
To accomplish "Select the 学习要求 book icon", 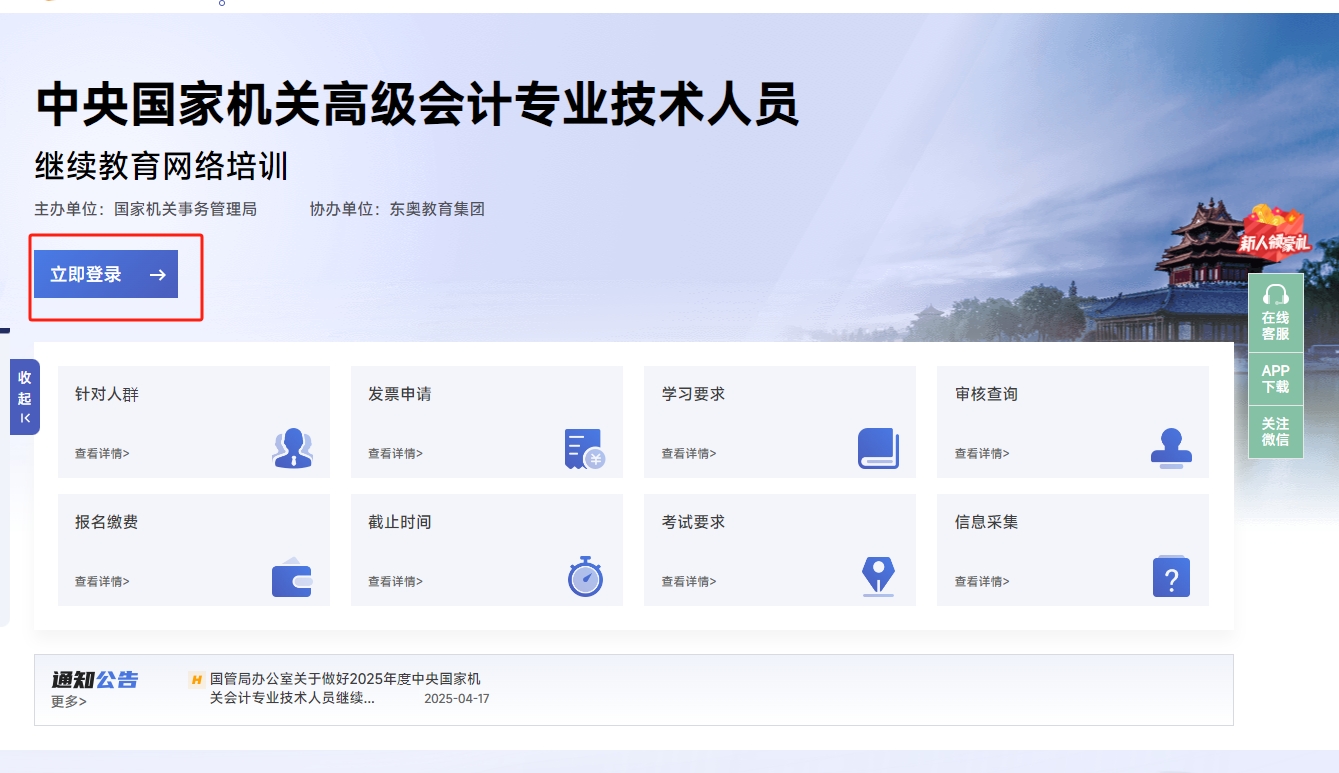I will [x=878, y=450].
